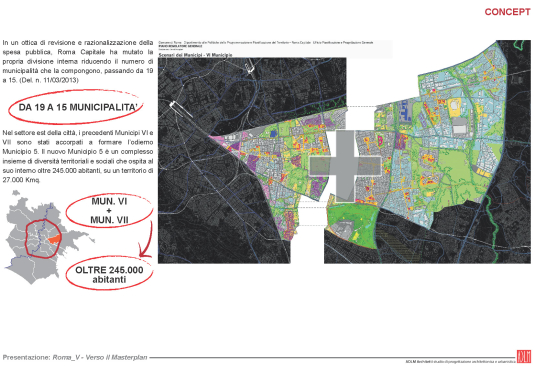Click the 'MUN. VI + MUN. VII' oval
The image size is (535, 368).
(x=109, y=210)
